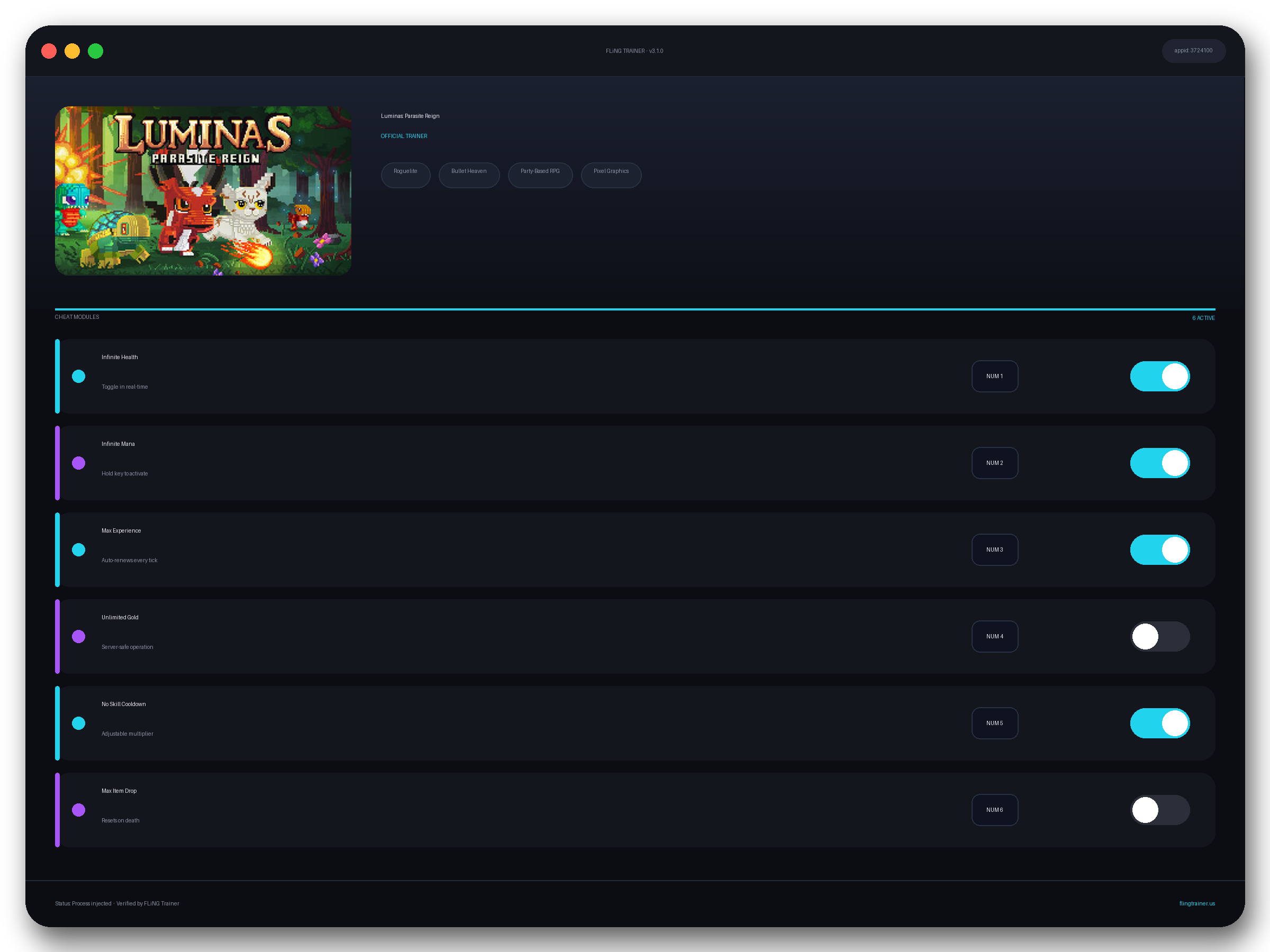Click the Unlimited Gold module name
This screenshot has height=952, width=1270.
[120, 617]
